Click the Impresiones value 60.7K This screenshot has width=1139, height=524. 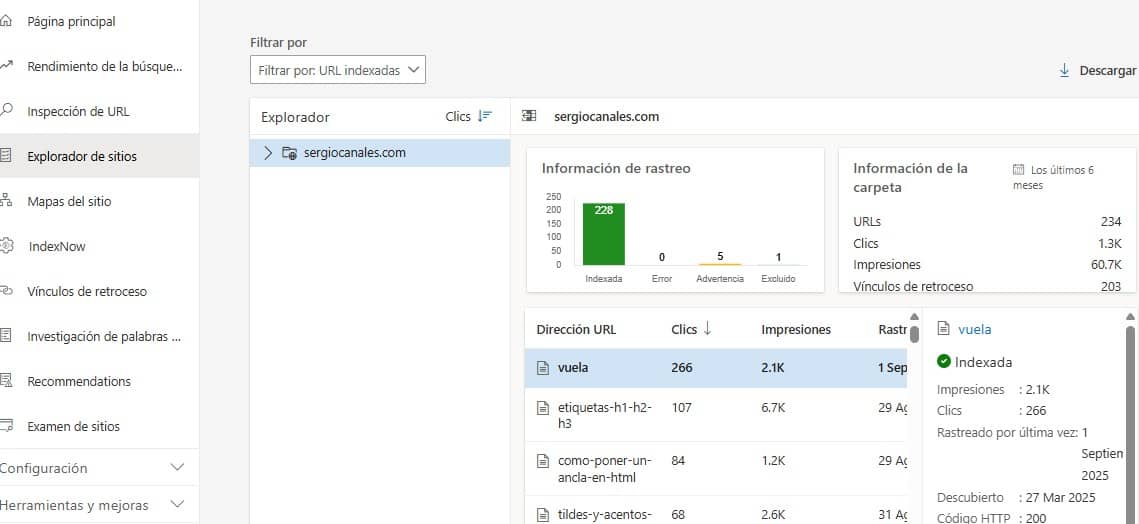[x=1106, y=265]
